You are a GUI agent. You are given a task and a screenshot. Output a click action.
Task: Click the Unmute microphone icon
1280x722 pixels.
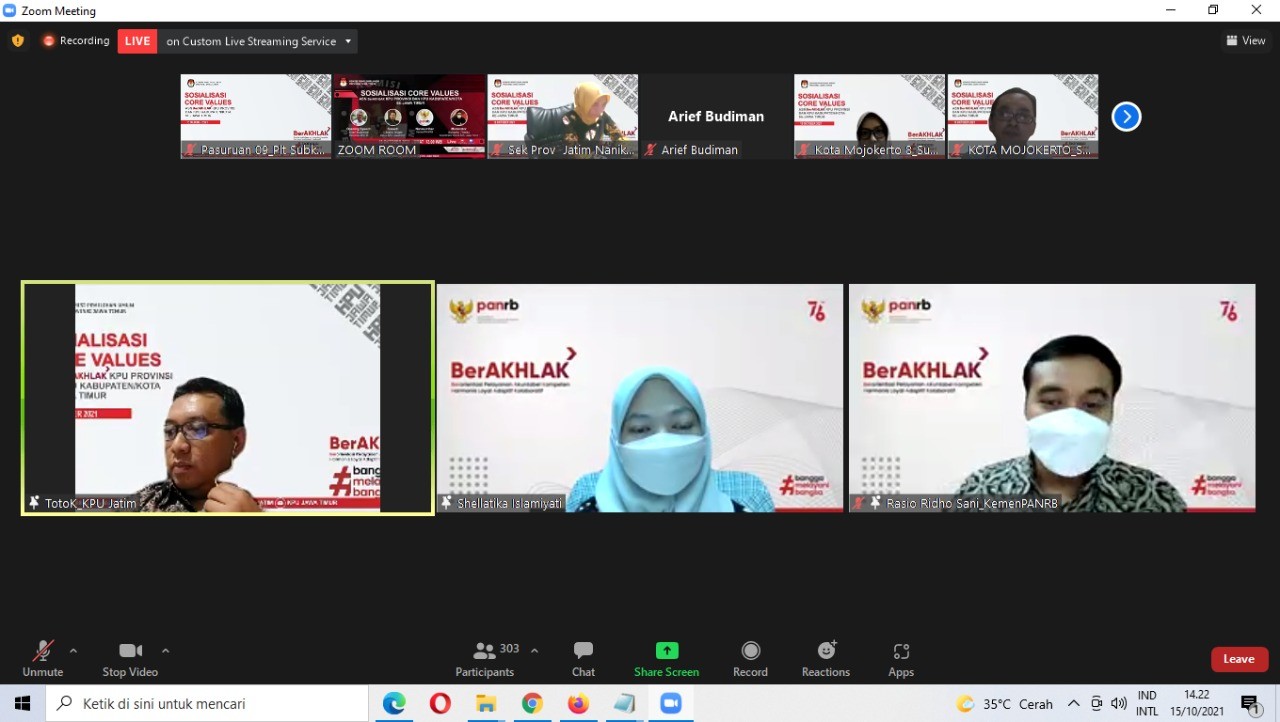tap(42, 652)
